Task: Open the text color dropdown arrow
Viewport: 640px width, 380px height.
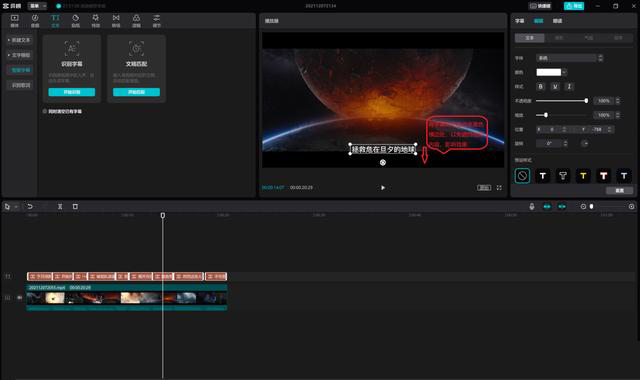Action: 564,72
